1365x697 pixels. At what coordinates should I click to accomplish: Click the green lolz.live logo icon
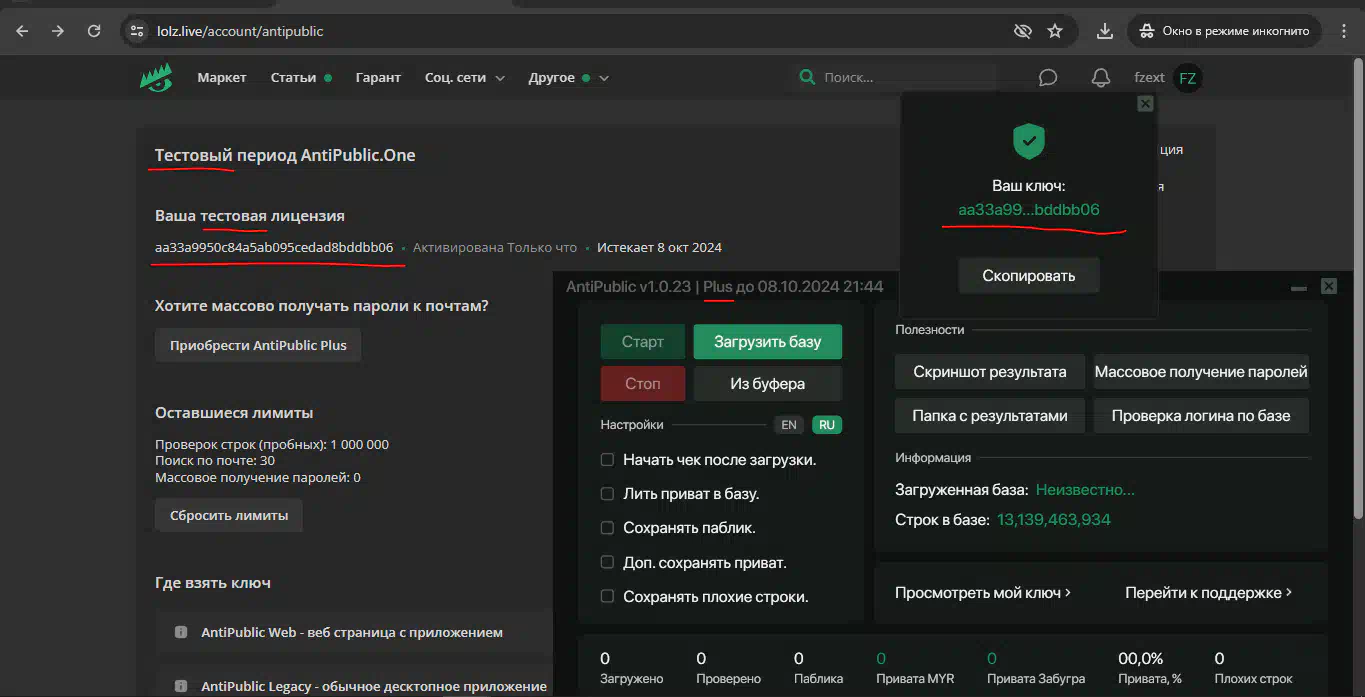pyautogui.click(x=156, y=78)
